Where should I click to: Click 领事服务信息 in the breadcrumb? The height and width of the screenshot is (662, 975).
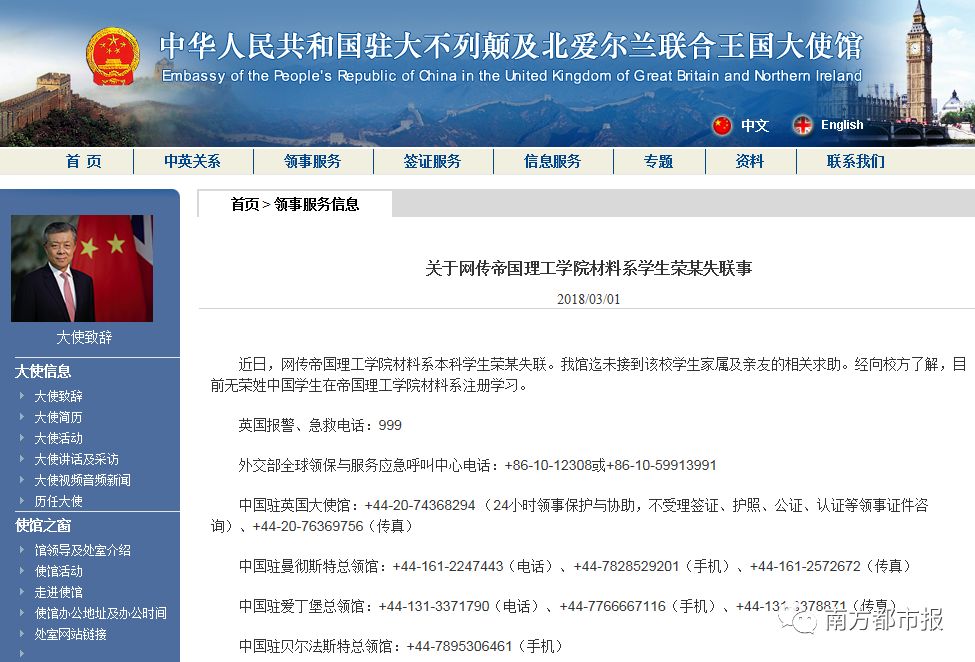317,205
